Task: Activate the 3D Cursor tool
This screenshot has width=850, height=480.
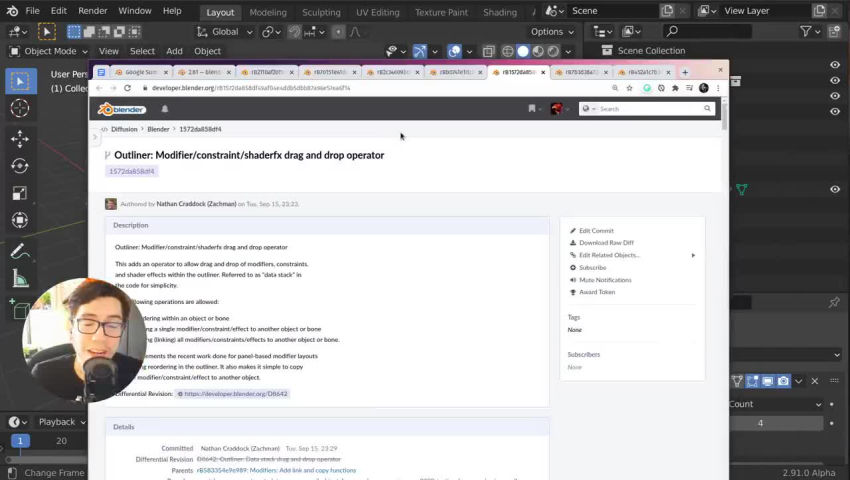Action: 20,108
